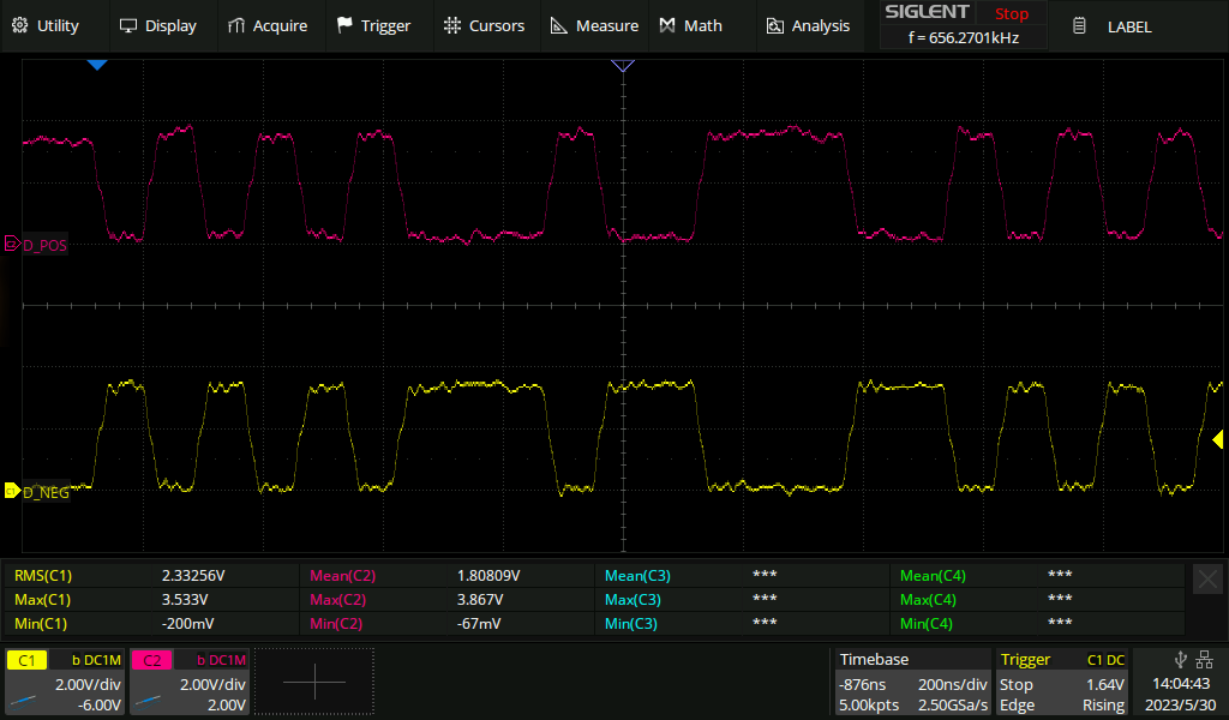Click the empty add-channel plus box
This screenshot has height=720, width=1229.
click(x=314, y=682)
